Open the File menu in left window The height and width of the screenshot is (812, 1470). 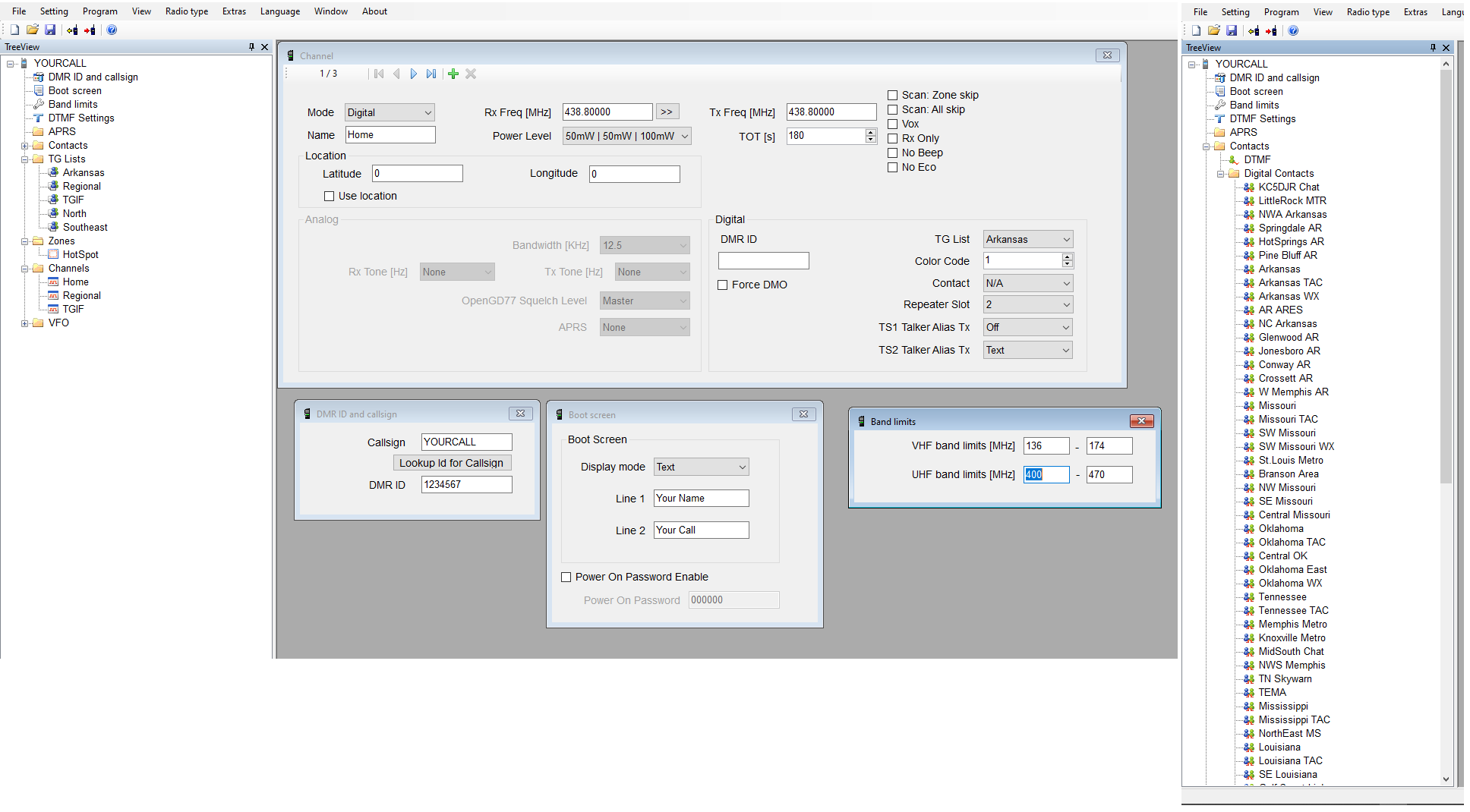pos(19,11)
